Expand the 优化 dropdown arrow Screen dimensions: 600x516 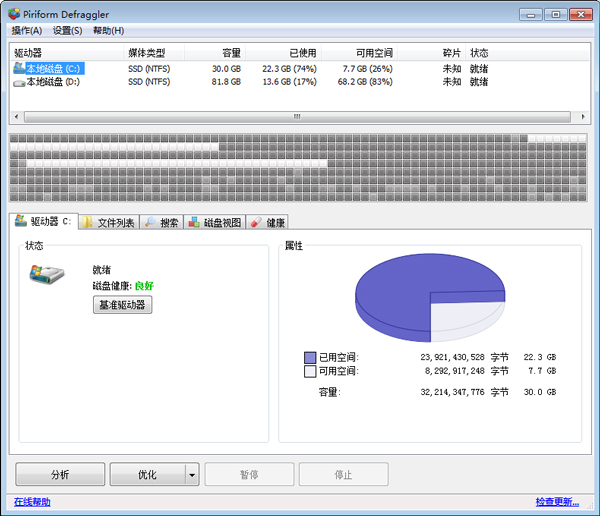[192, 474]
